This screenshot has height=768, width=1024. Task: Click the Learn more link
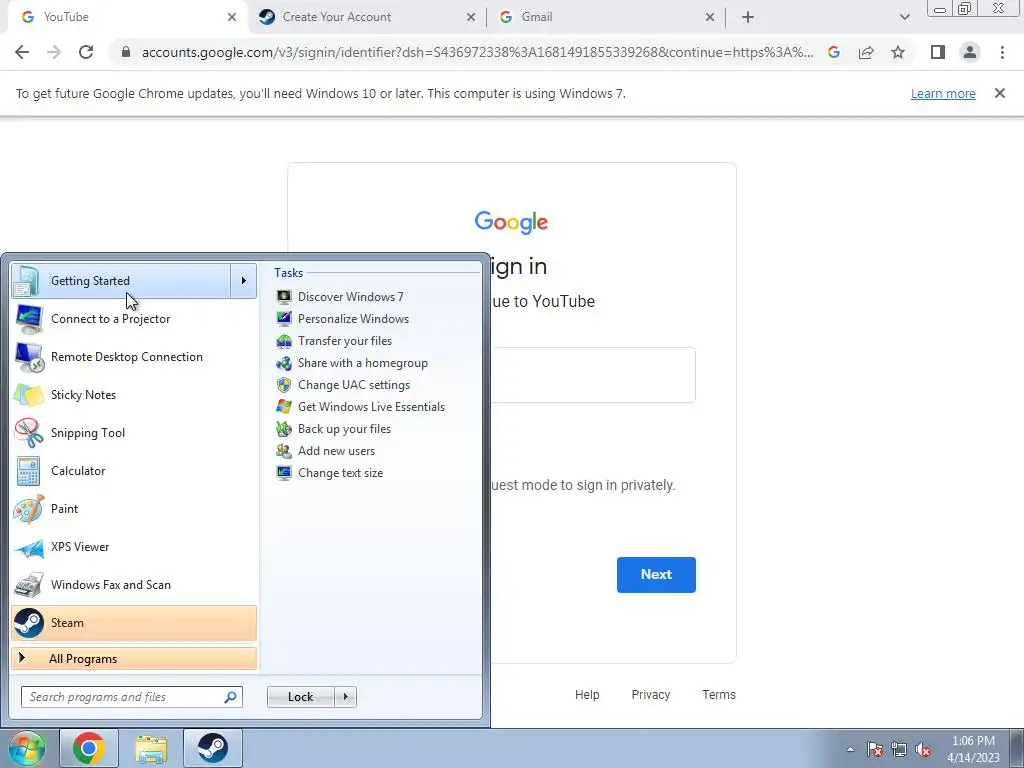pyautogui.click(x=943, y=93)
